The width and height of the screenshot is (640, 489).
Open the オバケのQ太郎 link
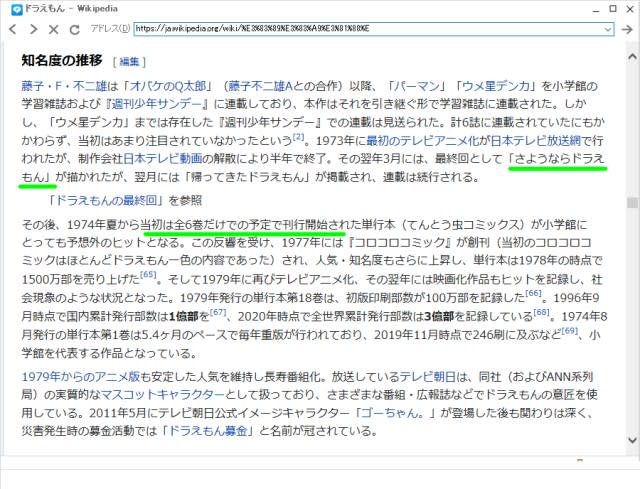click(168, 86)
